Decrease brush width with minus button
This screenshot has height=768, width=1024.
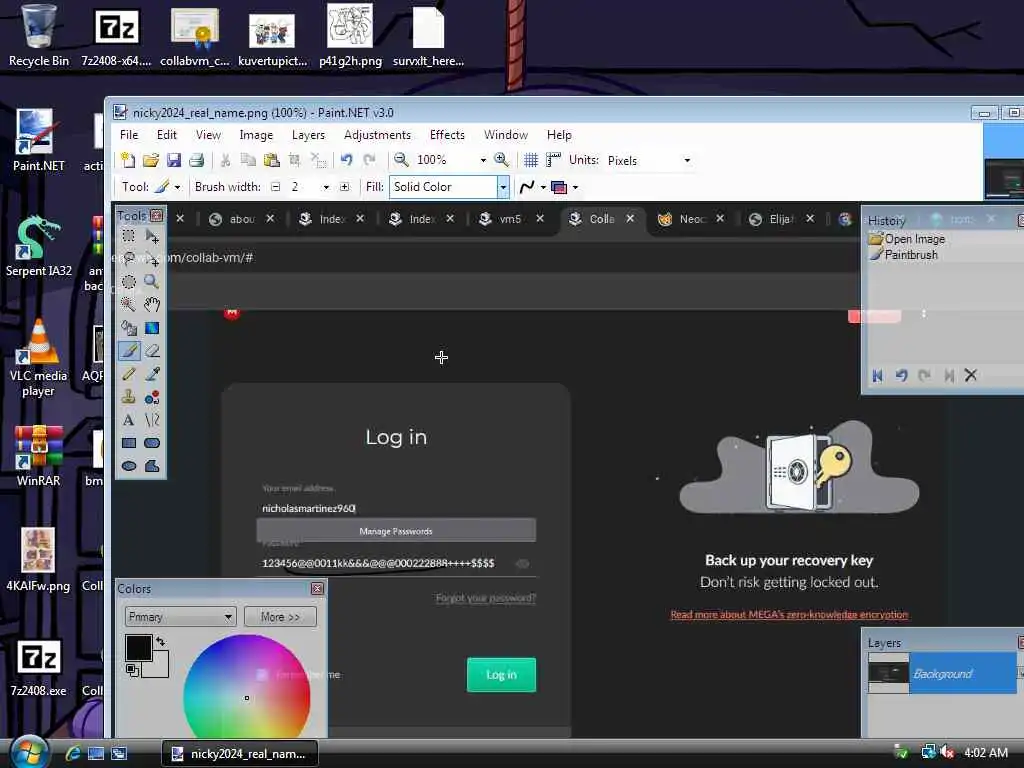coord(276,187)
